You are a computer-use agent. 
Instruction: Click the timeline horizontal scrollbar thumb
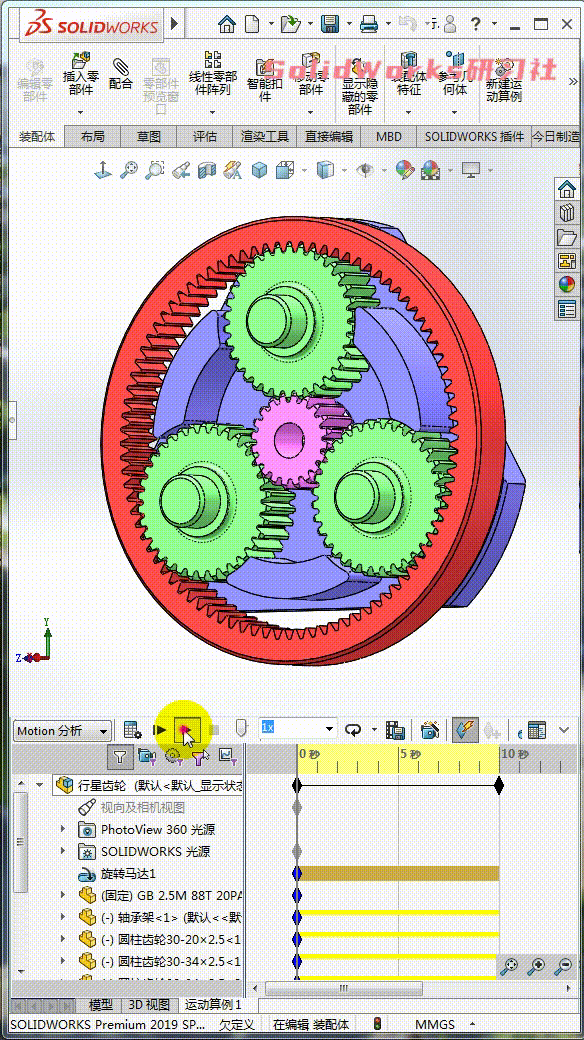(x=343, y=988)
